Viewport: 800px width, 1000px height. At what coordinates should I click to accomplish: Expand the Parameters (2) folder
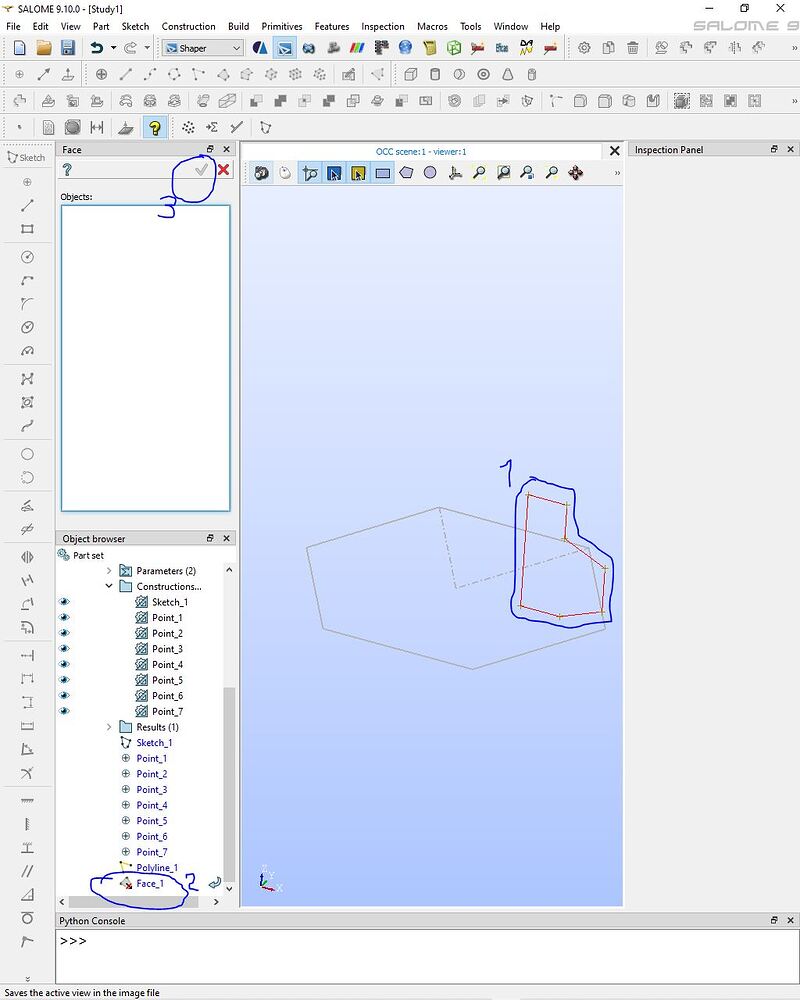tap(108, 571)
